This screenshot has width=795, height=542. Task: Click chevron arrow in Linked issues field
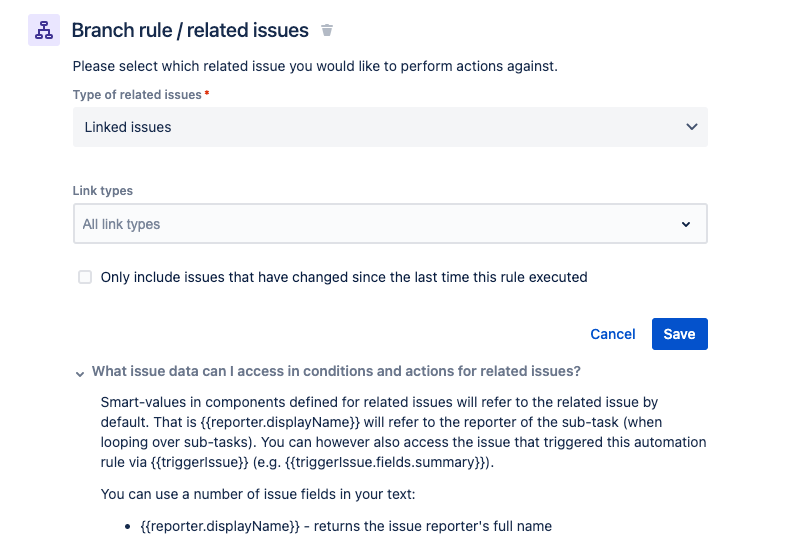tap(691, 127)
